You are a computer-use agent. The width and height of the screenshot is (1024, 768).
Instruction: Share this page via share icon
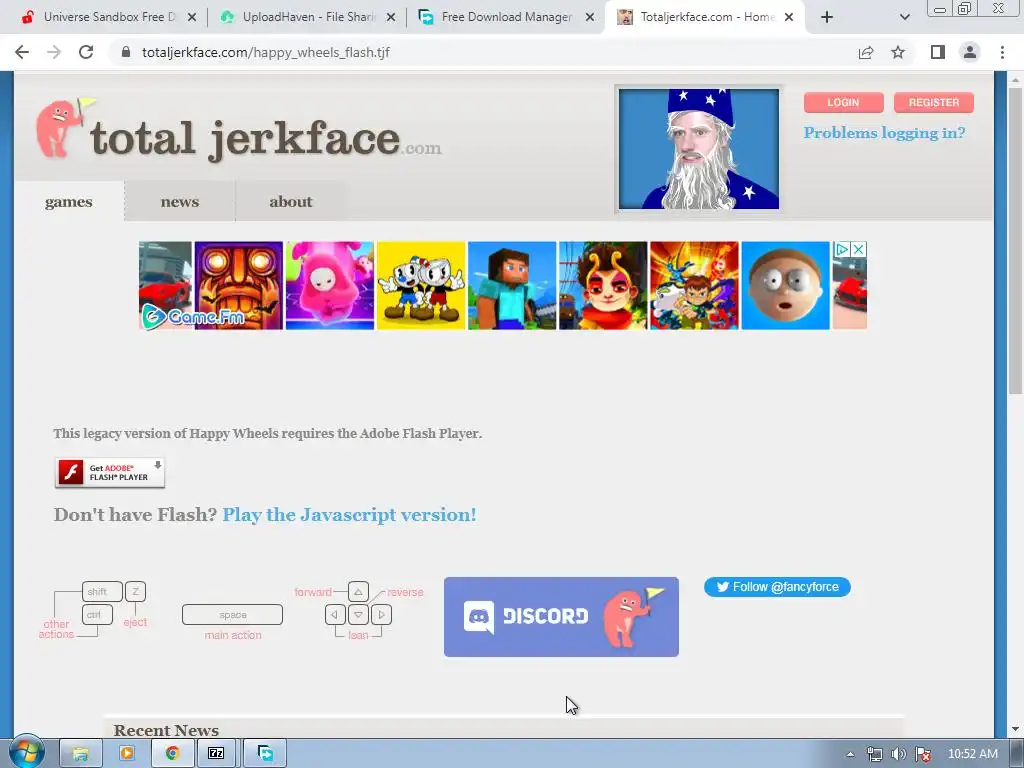coord(866,52)
